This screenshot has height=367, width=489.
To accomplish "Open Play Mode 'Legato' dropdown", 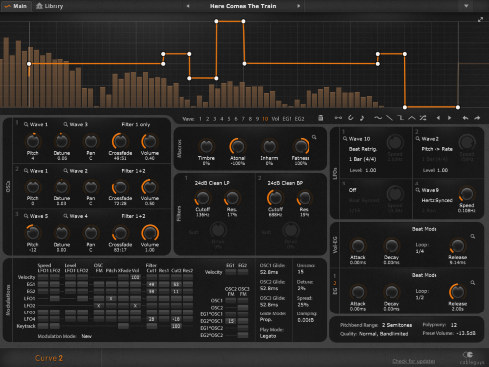I will click(x=268, y=336).
